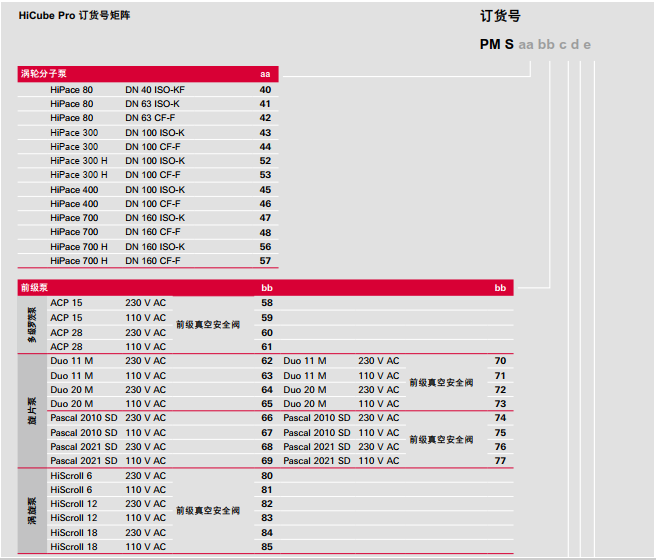Click Duo 20 M in the row coded 64
The width and height of the screenshot is (656, 560).
(72, 390)
